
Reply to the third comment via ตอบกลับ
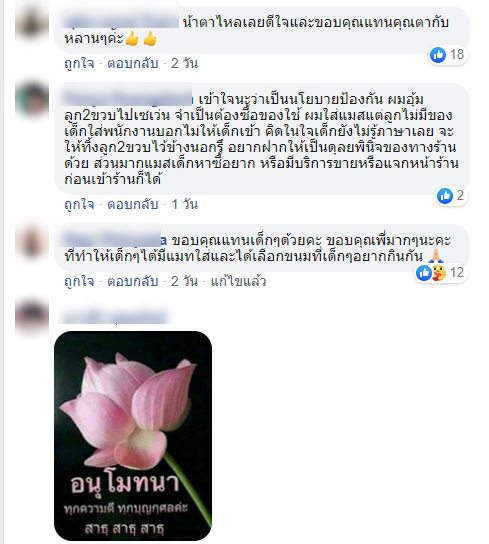tap(133, 281)
